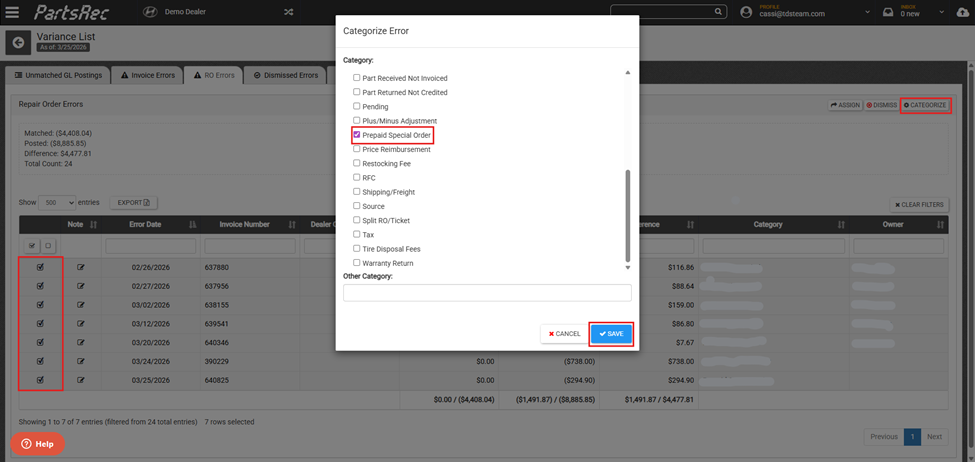Click the Categorize button
The height and width of the screenshot is (462, 975).
point(925,106)
